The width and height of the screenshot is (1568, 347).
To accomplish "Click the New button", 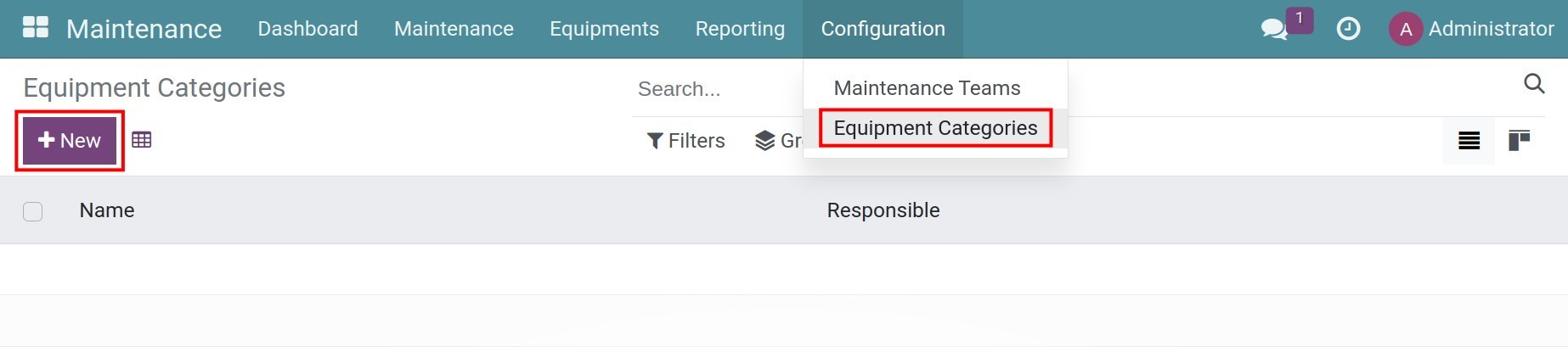I will pos(70,141).
